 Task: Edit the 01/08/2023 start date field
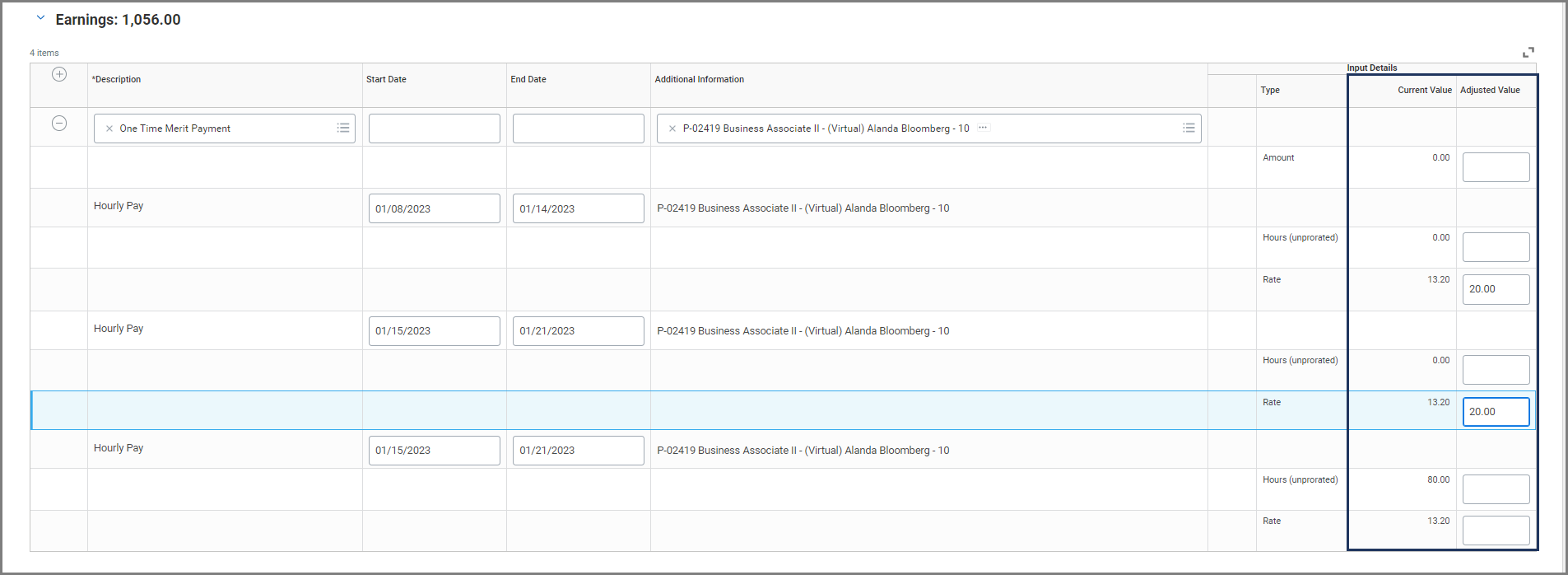[x=434, y=208]
